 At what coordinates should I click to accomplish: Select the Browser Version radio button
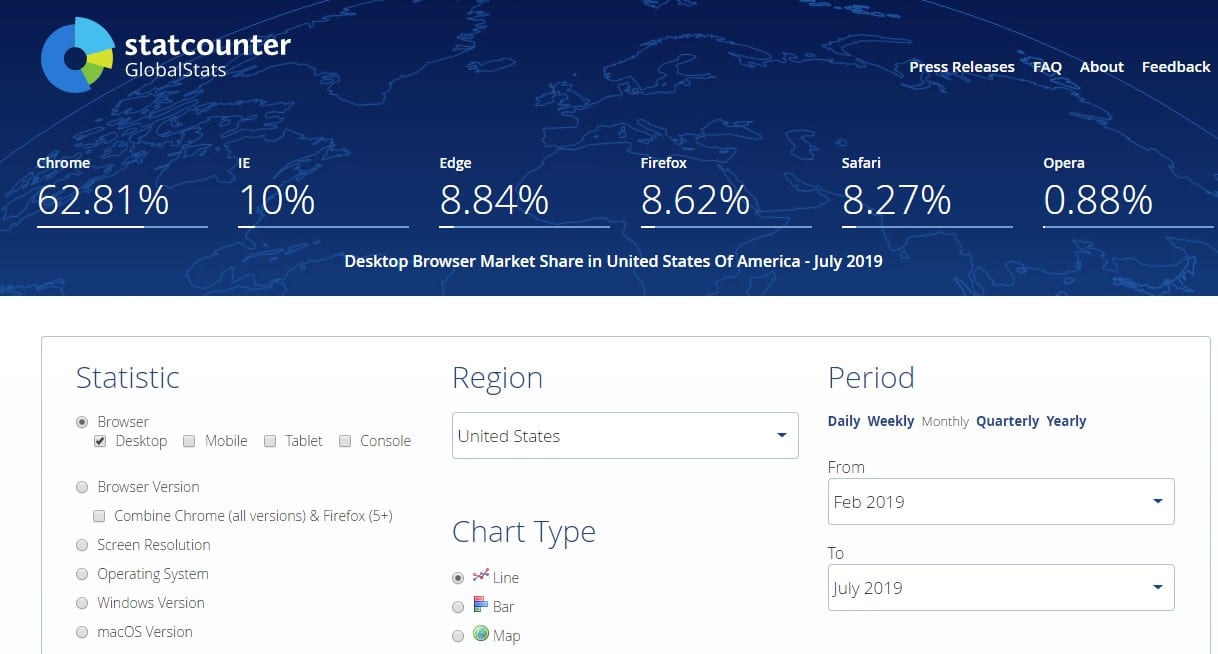(x=82, y=487)
